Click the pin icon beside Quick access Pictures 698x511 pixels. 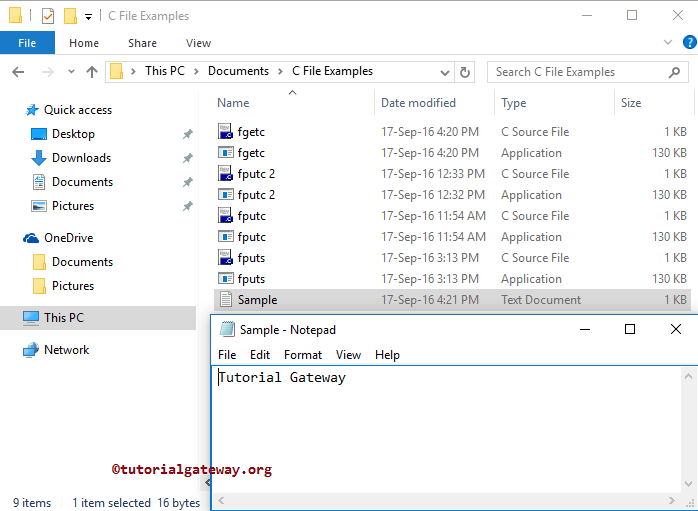coord(188,206)
